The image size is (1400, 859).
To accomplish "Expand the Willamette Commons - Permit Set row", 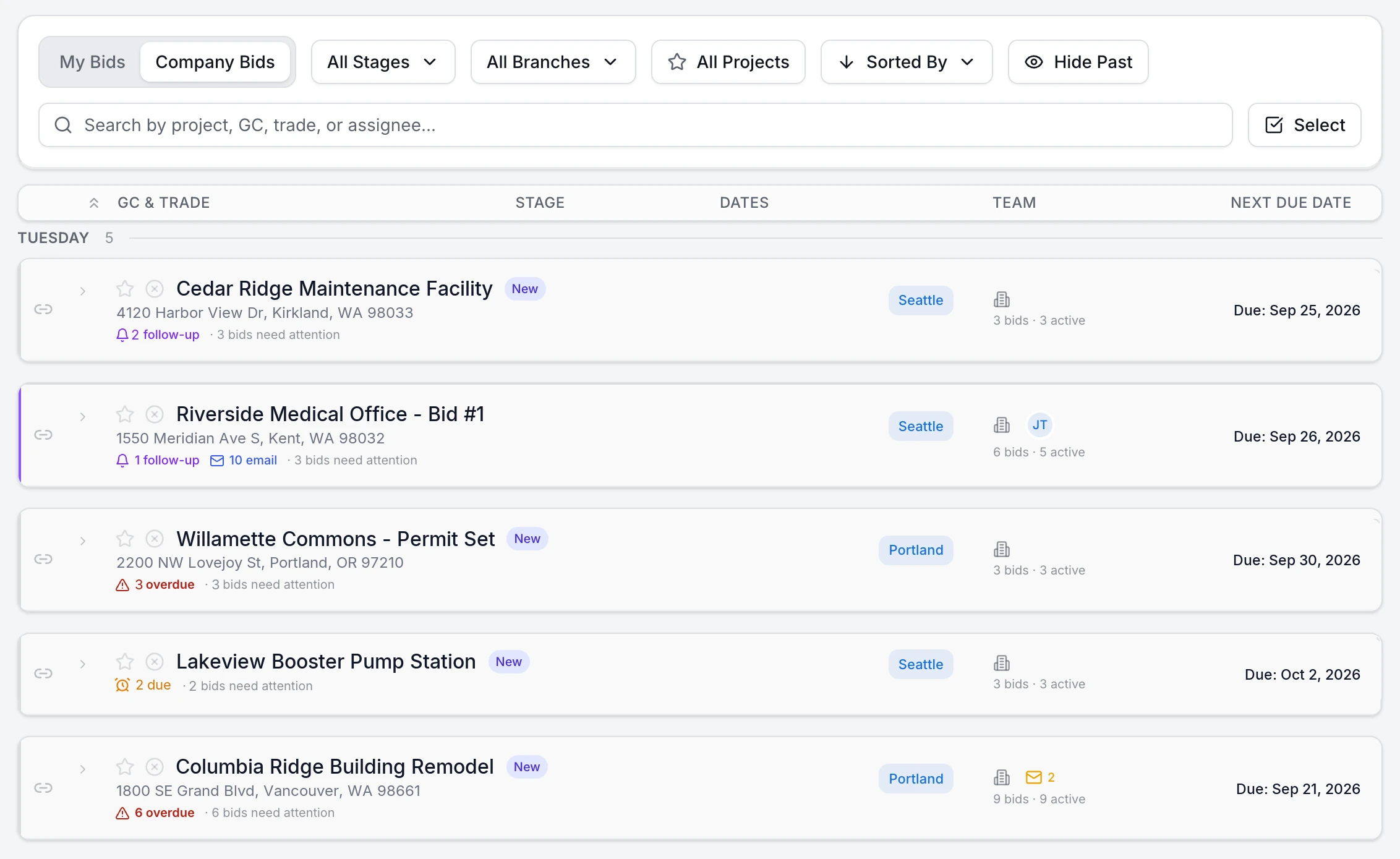I will (83, 541).
